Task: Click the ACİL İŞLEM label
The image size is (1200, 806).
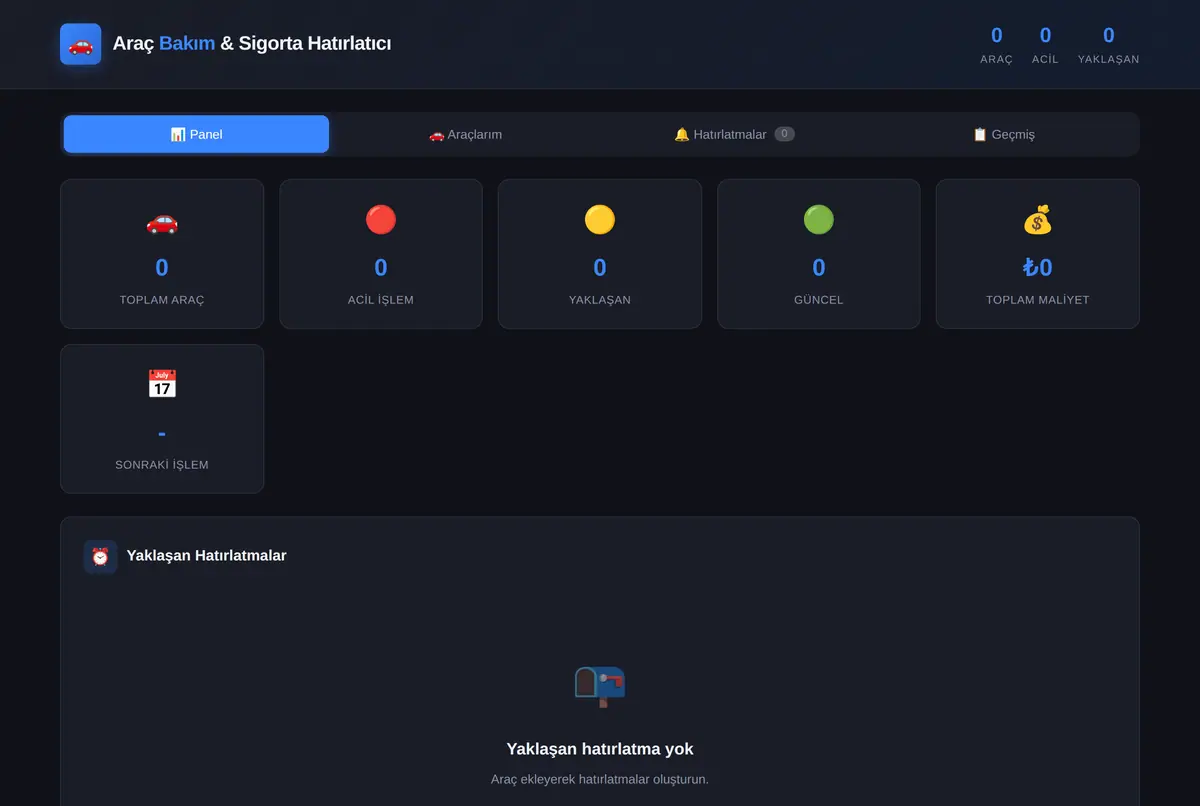Action: (x=381, y=300)
